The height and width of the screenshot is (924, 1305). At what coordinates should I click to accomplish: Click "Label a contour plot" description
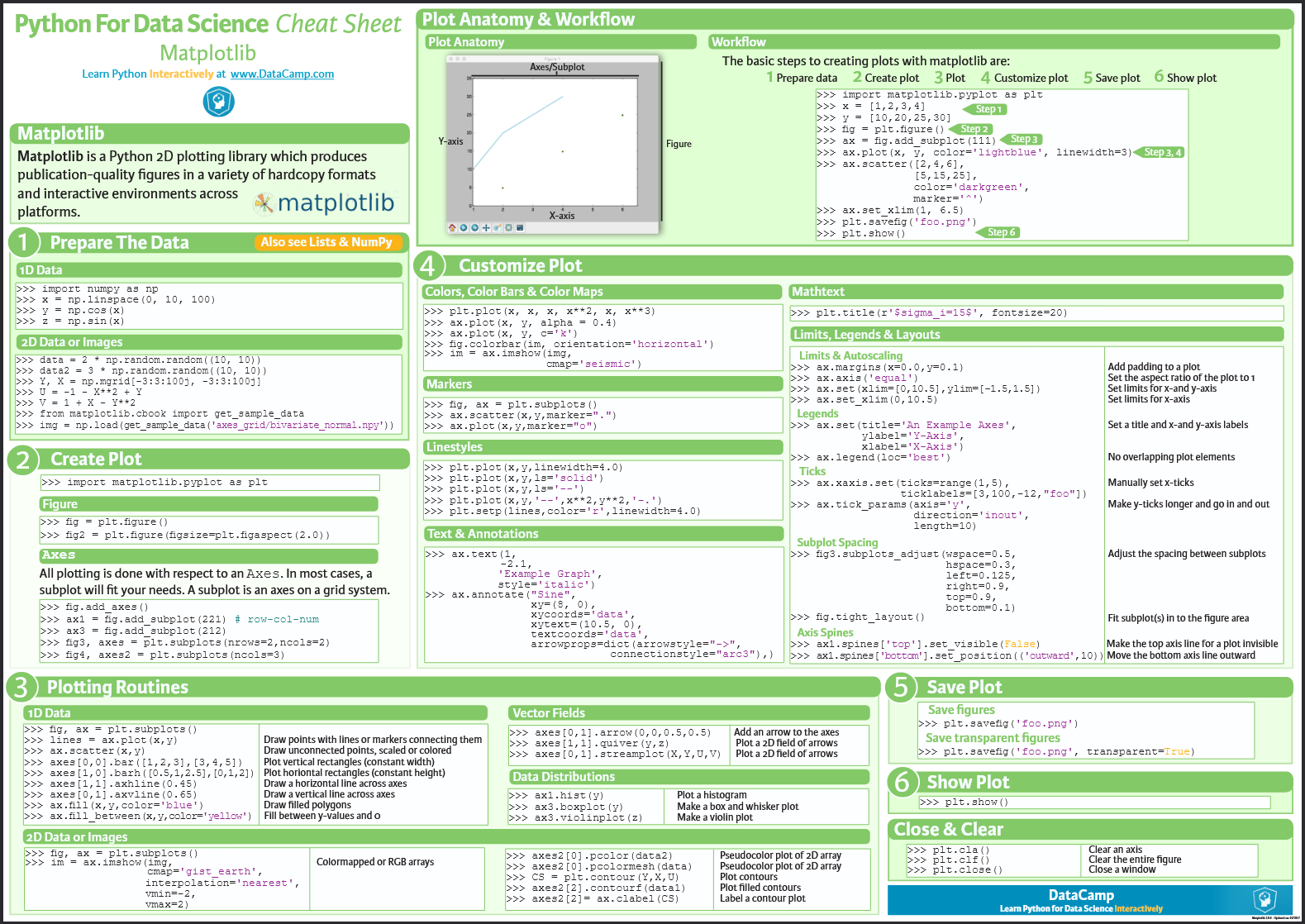tap(762, 898)
